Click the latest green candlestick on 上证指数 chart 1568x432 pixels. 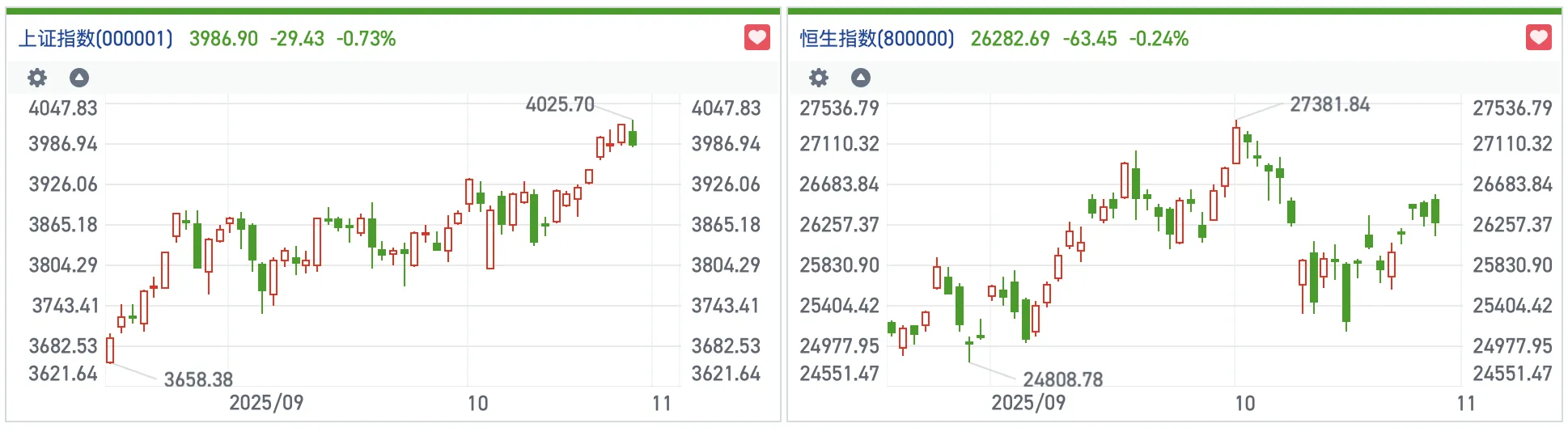633,138
